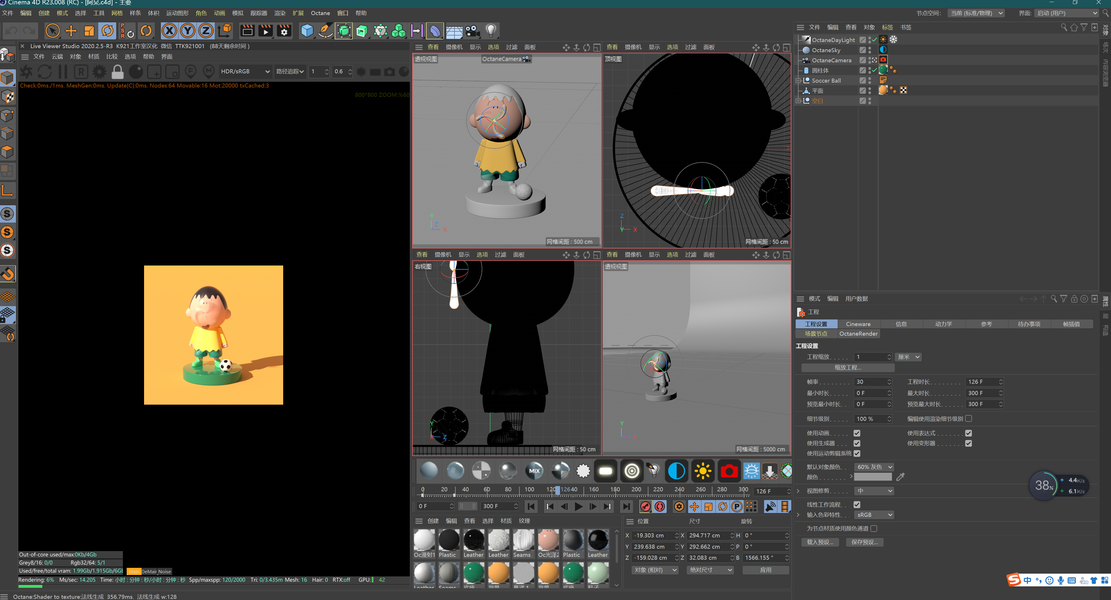1111x600 pixels.
Task: Toggle use expressions checkbox
Action: 968,433
